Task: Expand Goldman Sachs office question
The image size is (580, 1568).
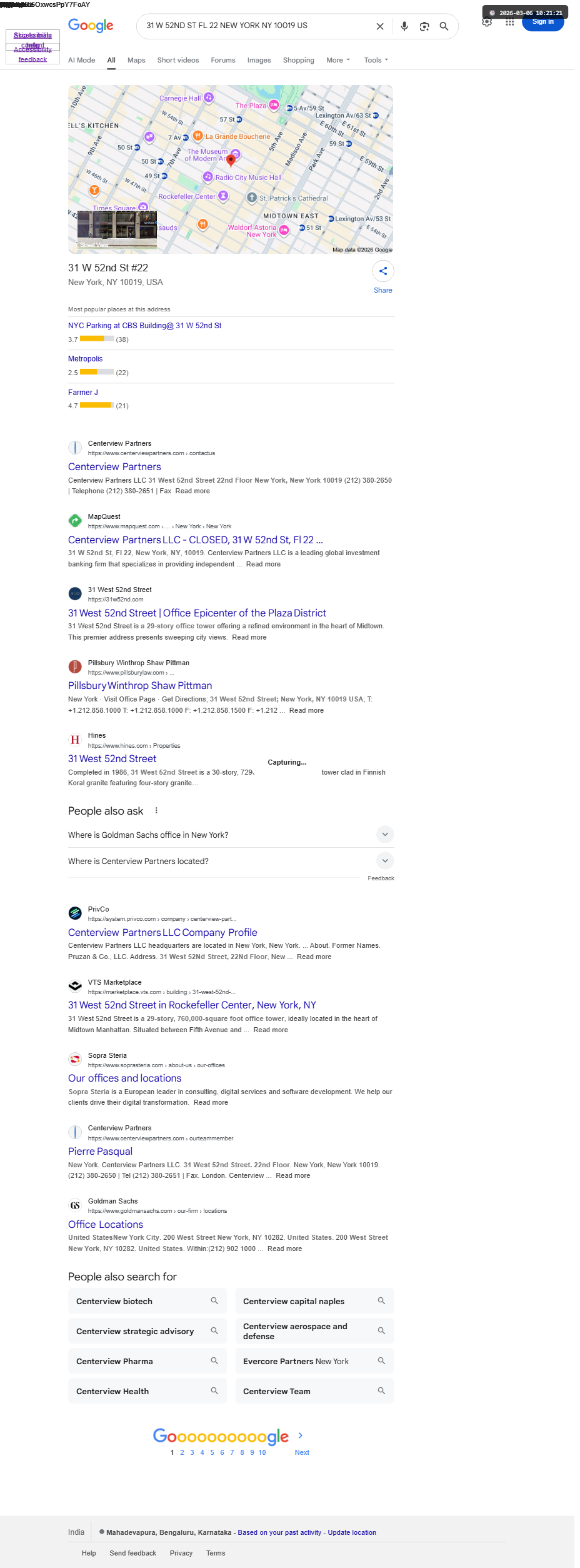Action: [385, 835]
